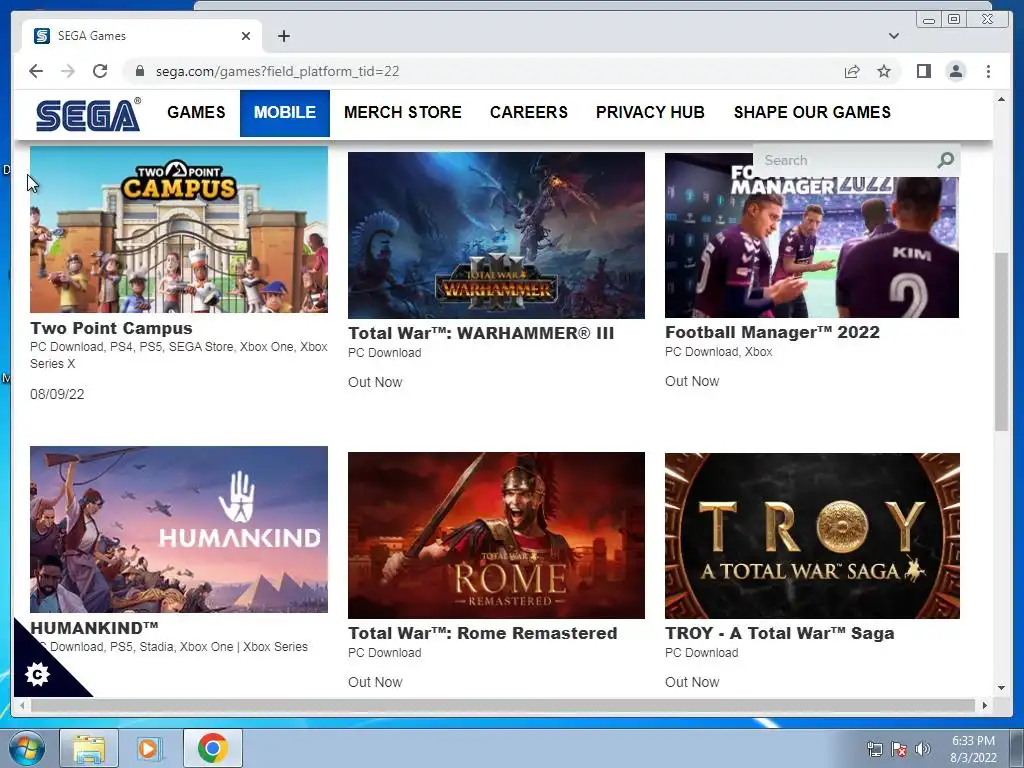Screen dimensions: 1024x768
Task: Click the taskbar clock showing 6:33 PM
Action: 973,749
